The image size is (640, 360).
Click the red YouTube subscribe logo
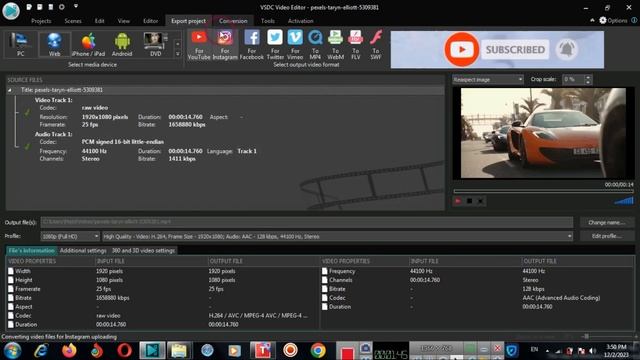click(462, 49)
